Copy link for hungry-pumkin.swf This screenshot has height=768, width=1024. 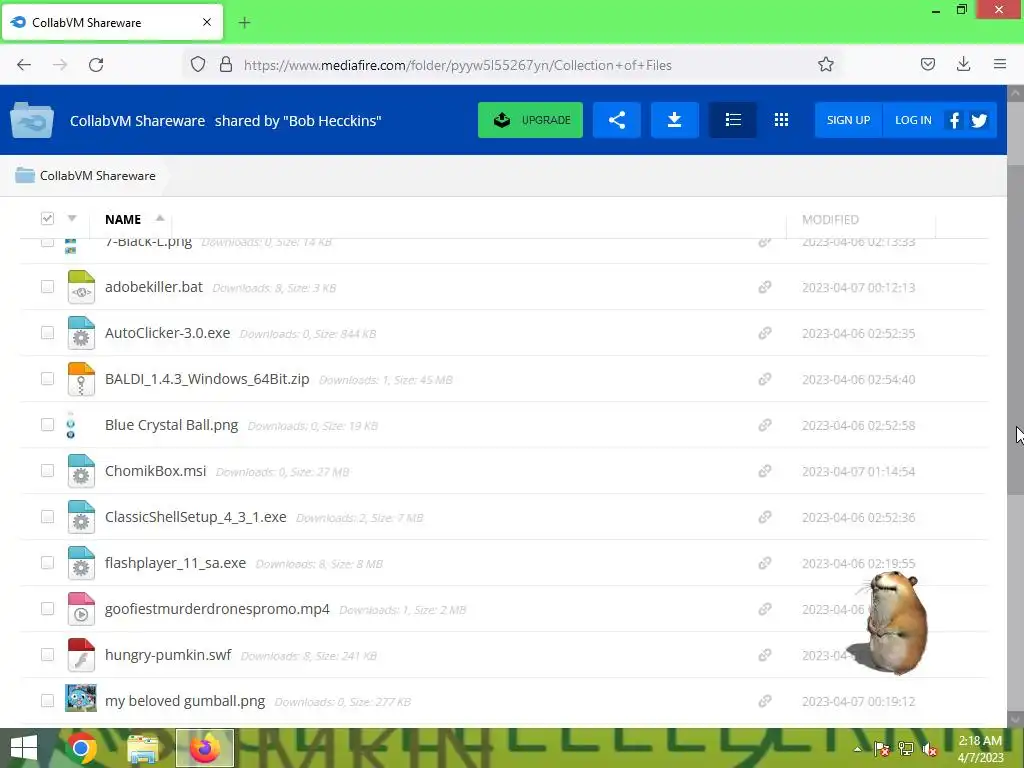pyautogui.click(x=764, y=655)
